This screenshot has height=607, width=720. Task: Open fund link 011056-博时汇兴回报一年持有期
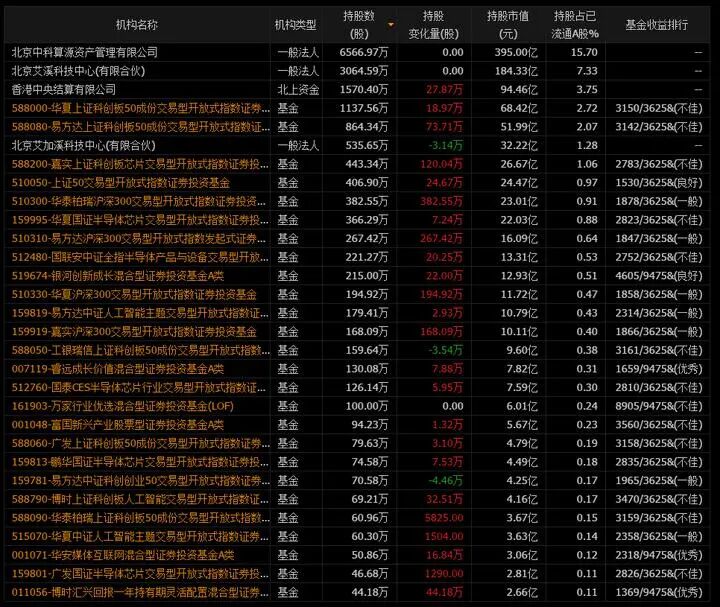click(x=141, y=592)
